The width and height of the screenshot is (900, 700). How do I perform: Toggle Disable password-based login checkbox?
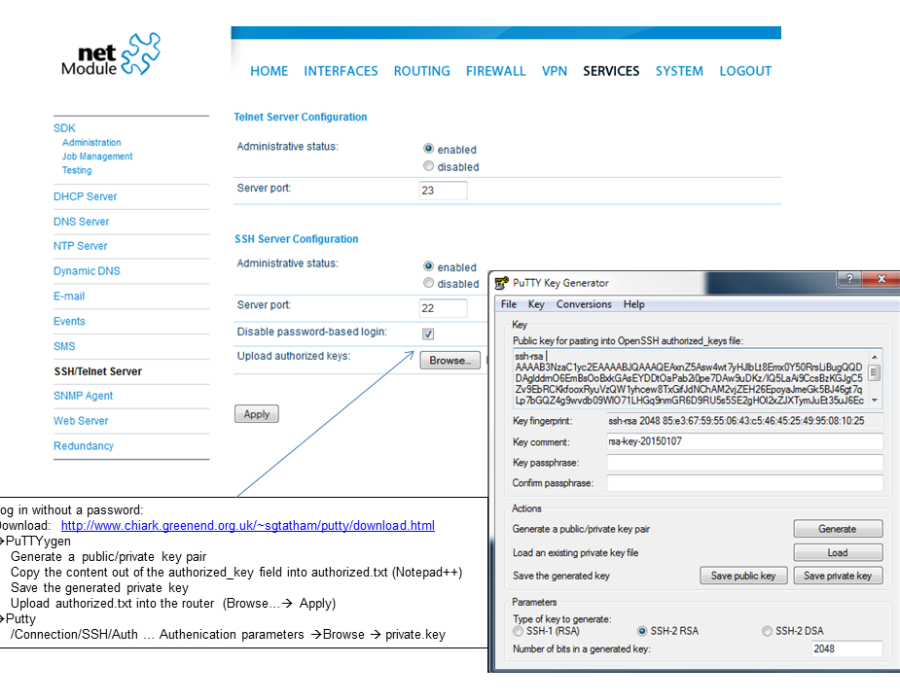pos(428,333)
